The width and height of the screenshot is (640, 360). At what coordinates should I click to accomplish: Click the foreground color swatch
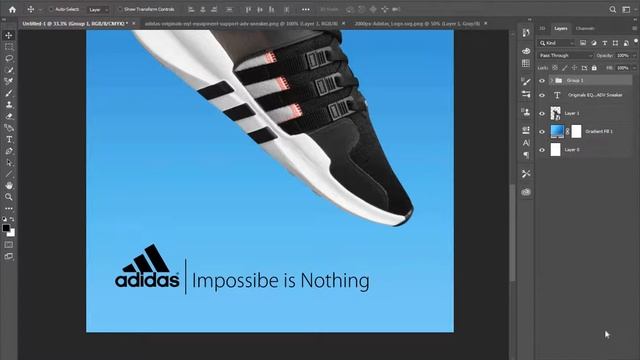point(6,228)
